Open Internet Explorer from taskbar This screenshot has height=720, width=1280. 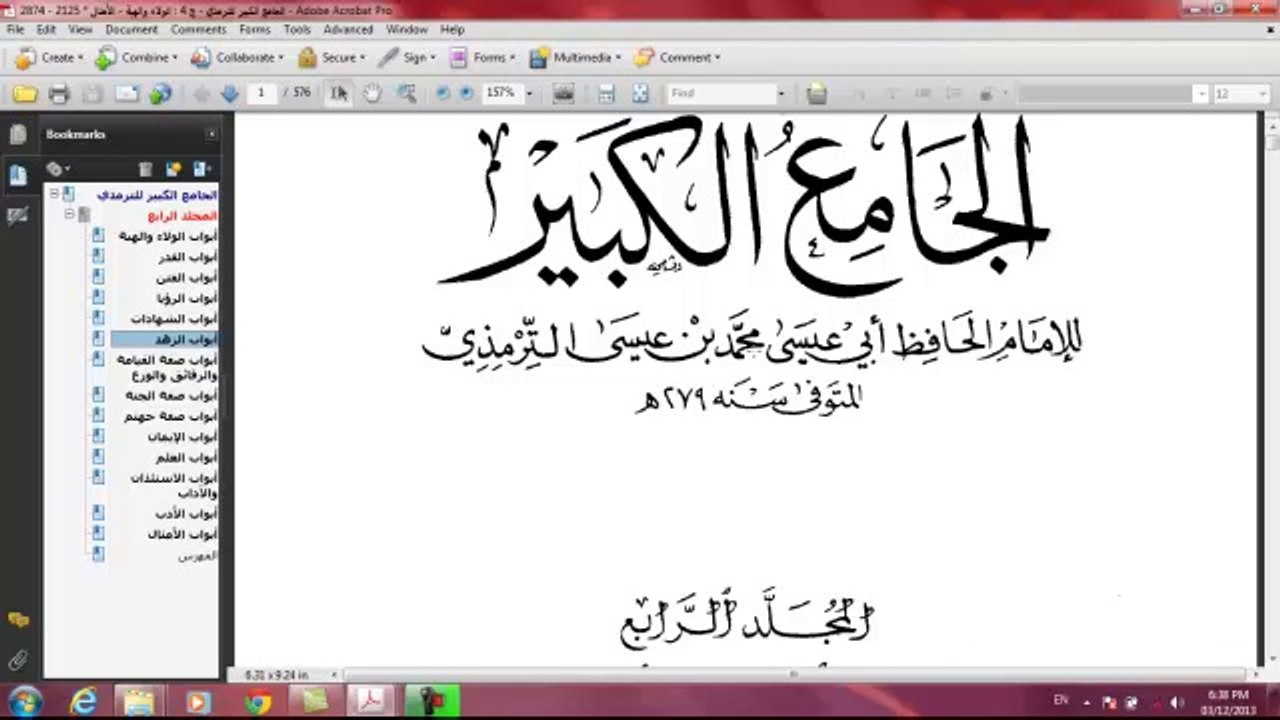84,701
